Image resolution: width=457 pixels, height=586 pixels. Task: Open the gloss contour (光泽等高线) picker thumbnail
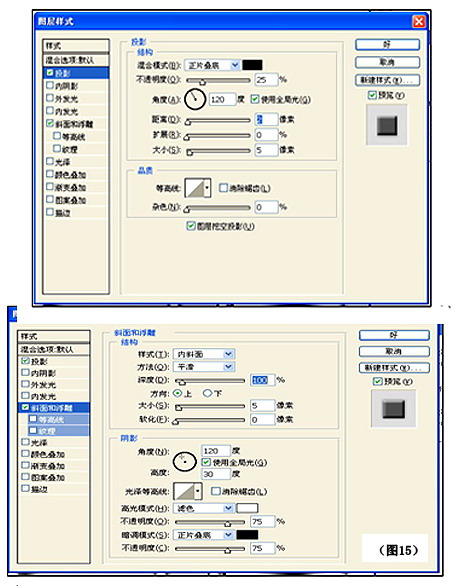pos(188,491)
